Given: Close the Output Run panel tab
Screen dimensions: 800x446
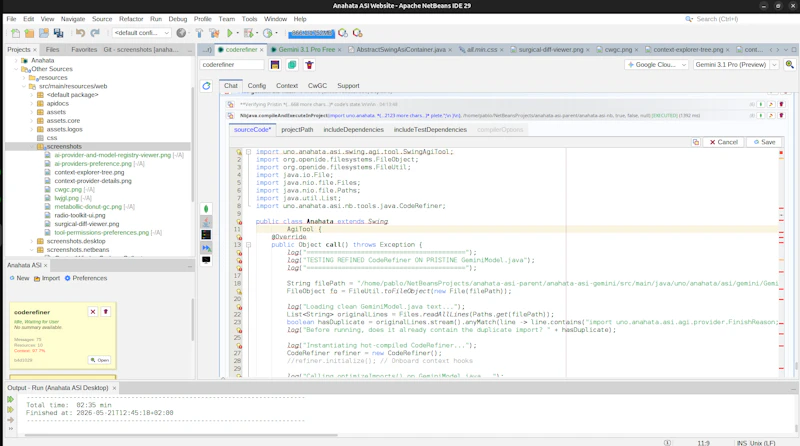Looking at the screenshot, I should 114,388.
